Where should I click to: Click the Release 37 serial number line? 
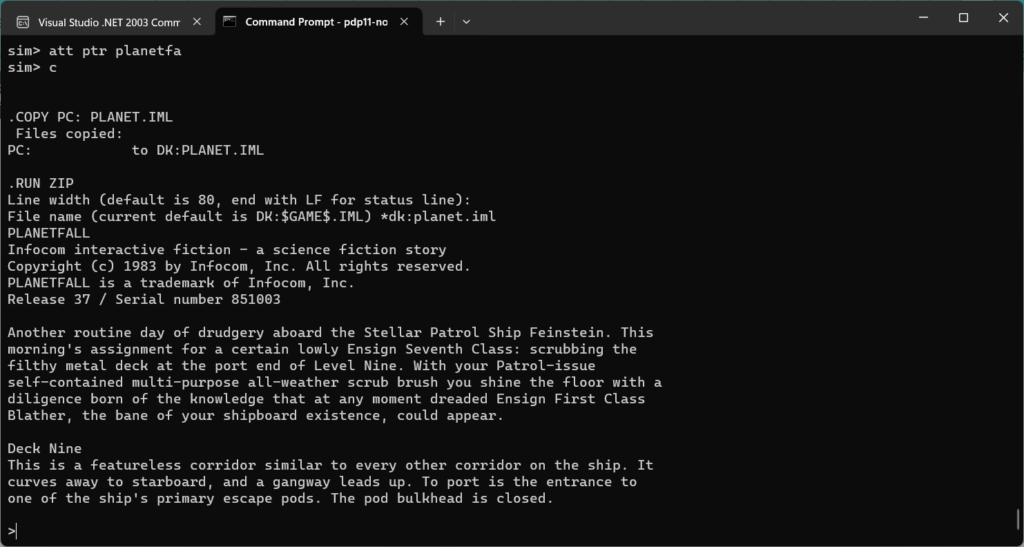[144, 299]
